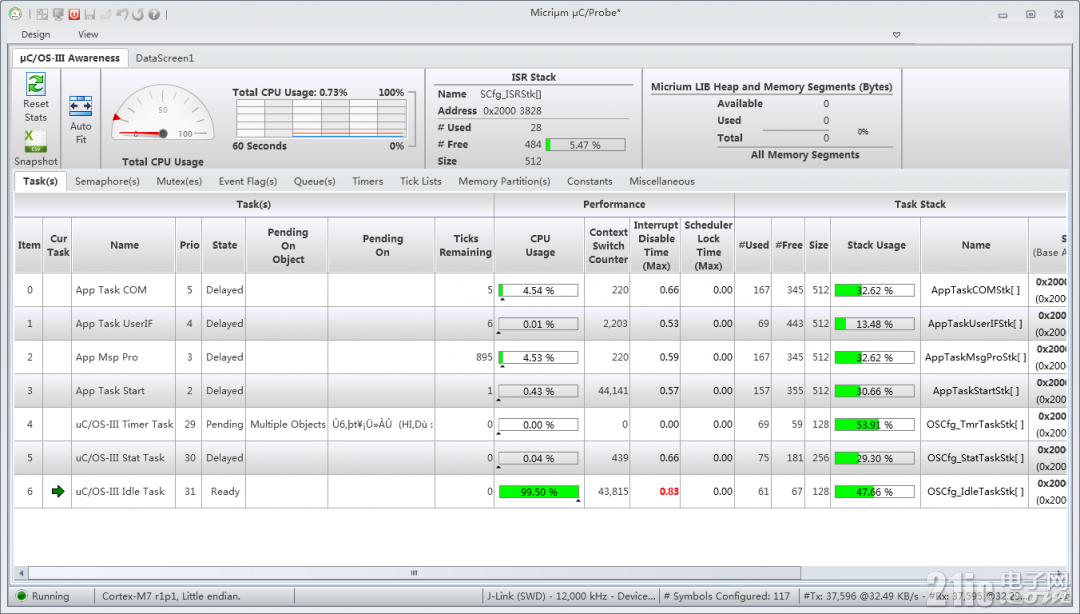Click the OSCfg_TmrTaskStk[ ] stack name

coord(975,424)
